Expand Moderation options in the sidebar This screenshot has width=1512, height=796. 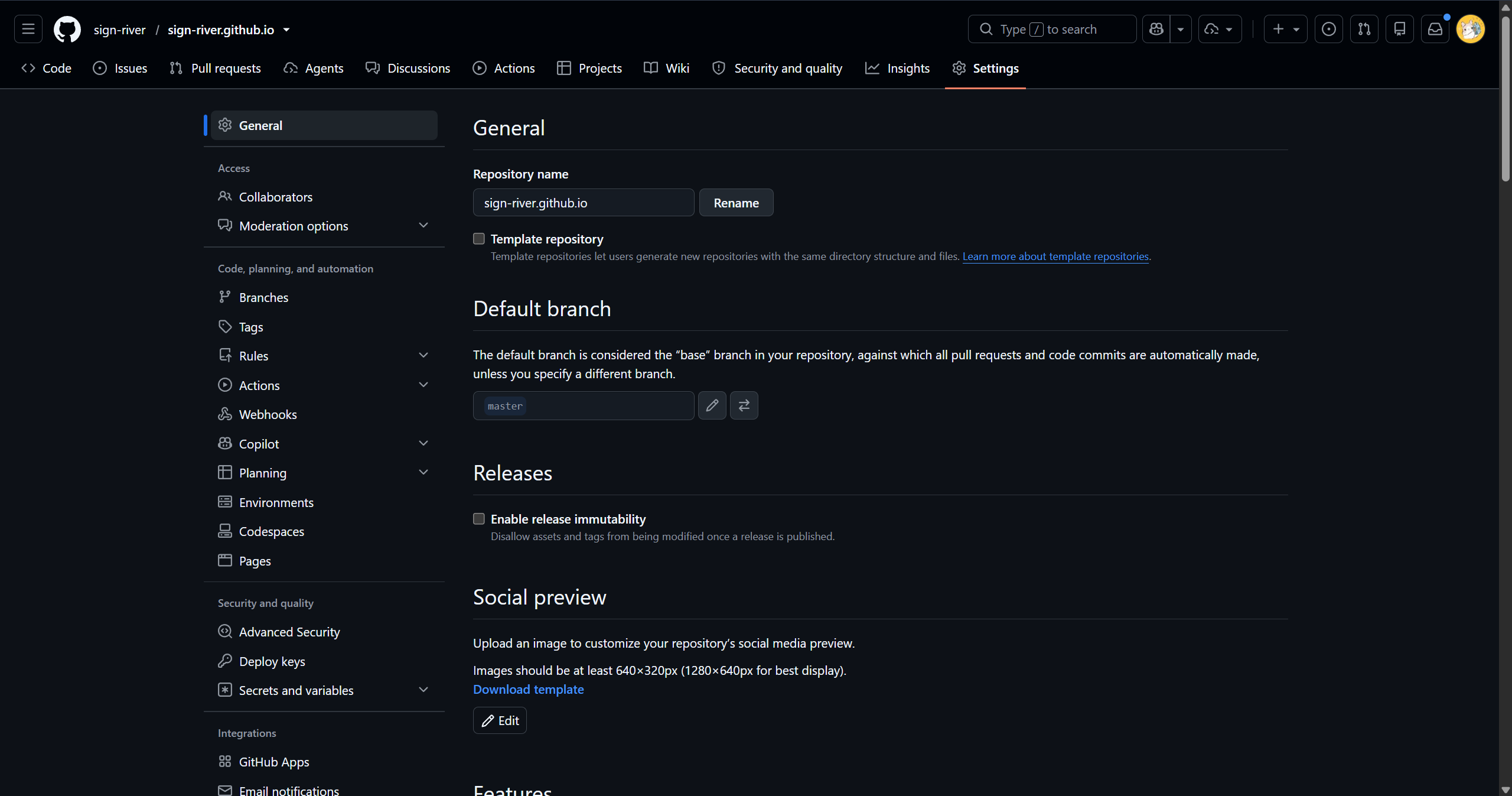pos(324,226)
